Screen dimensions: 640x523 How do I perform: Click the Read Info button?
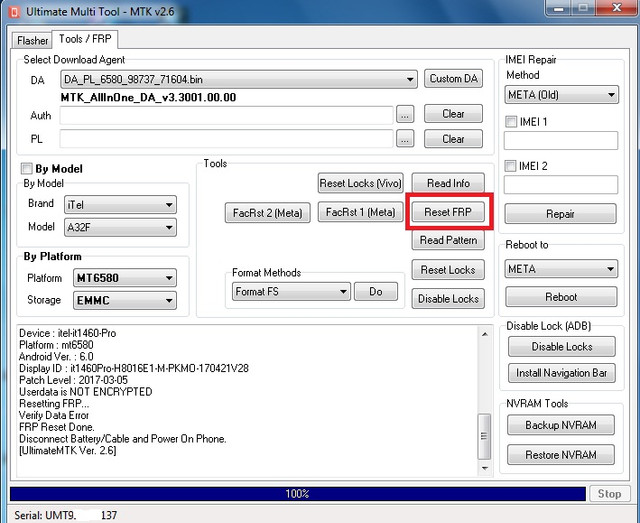pyautogui.click(x=448, y=183)
